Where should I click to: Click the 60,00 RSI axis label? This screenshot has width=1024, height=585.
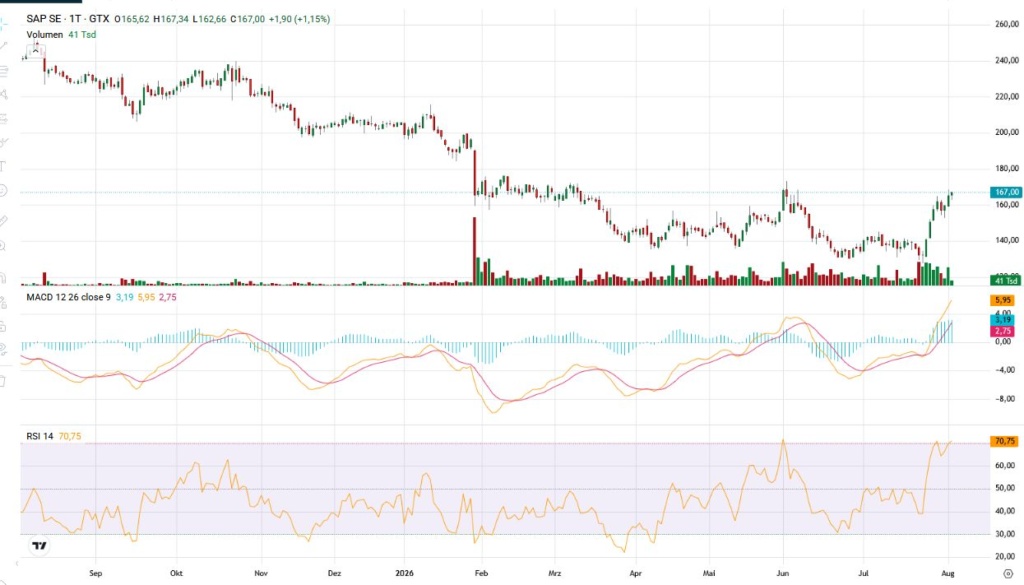click(1005, 466)
